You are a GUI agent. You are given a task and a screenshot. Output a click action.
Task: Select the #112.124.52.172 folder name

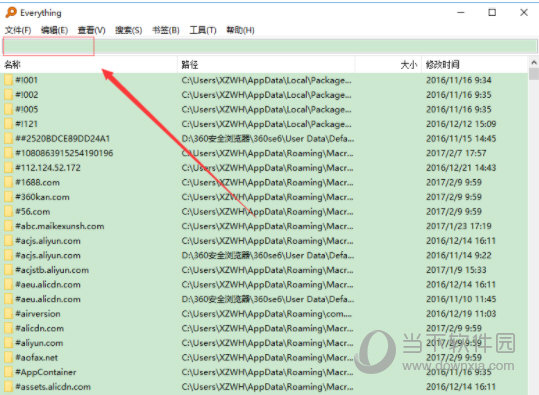pos(48,168)
